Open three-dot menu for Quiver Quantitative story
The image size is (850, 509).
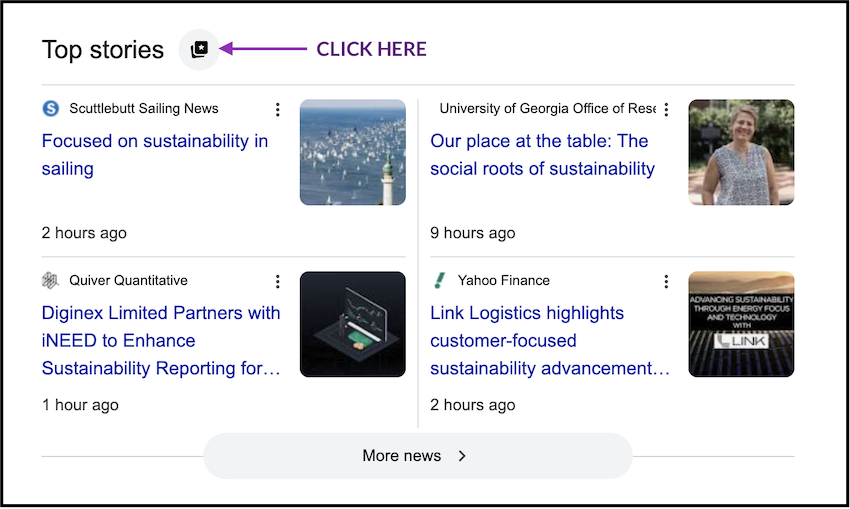[x=278, y=282]
